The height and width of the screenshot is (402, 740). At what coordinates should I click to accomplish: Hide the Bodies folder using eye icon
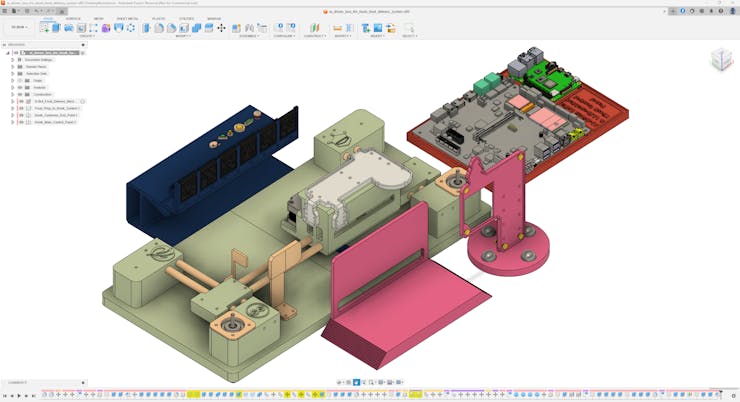tap(20, 87)
